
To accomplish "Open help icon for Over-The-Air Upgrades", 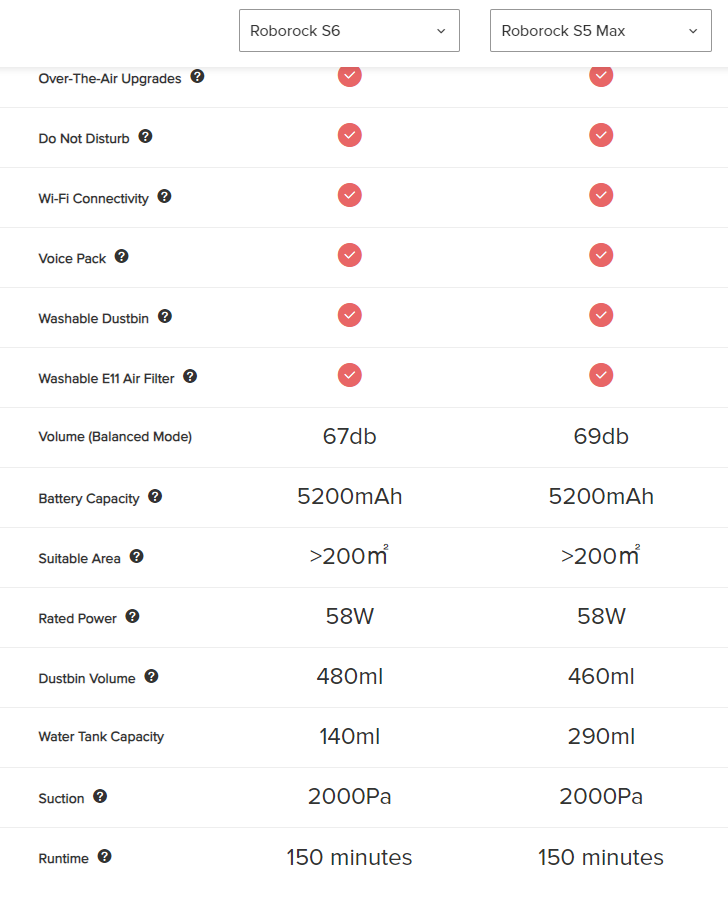I will tap(197, 76).
